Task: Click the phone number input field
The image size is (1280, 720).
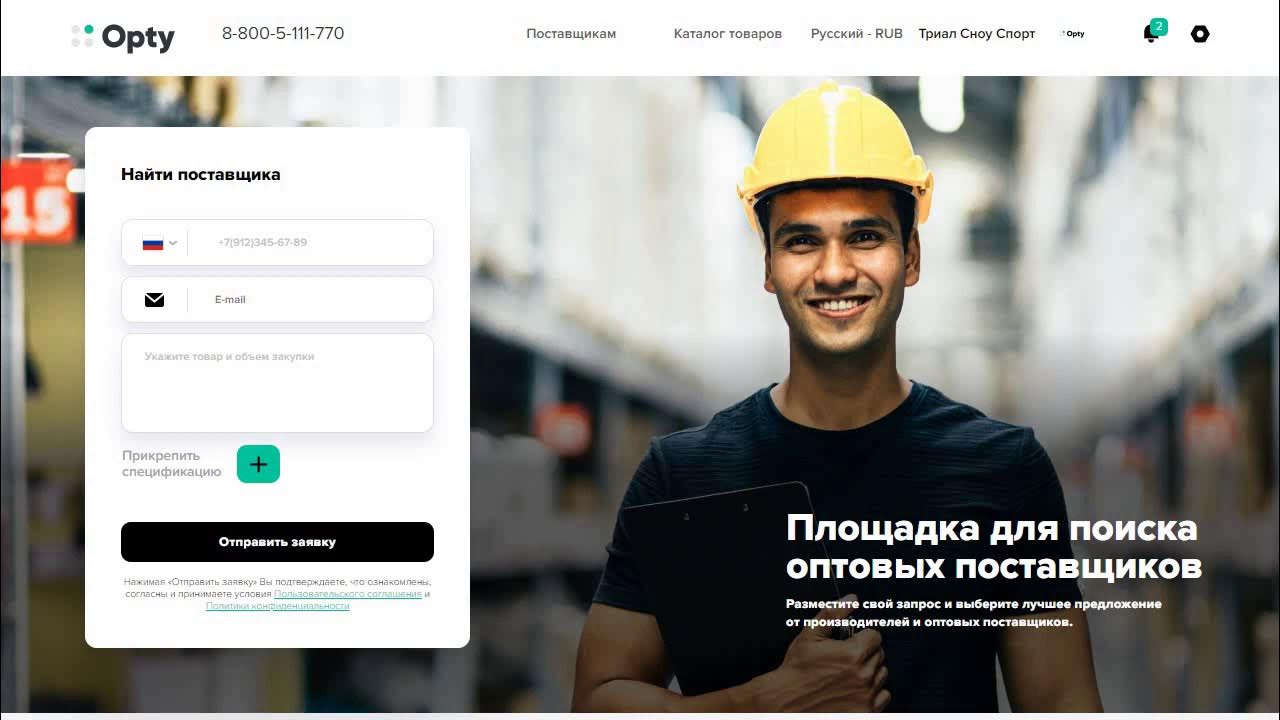Action: point(310,243)
